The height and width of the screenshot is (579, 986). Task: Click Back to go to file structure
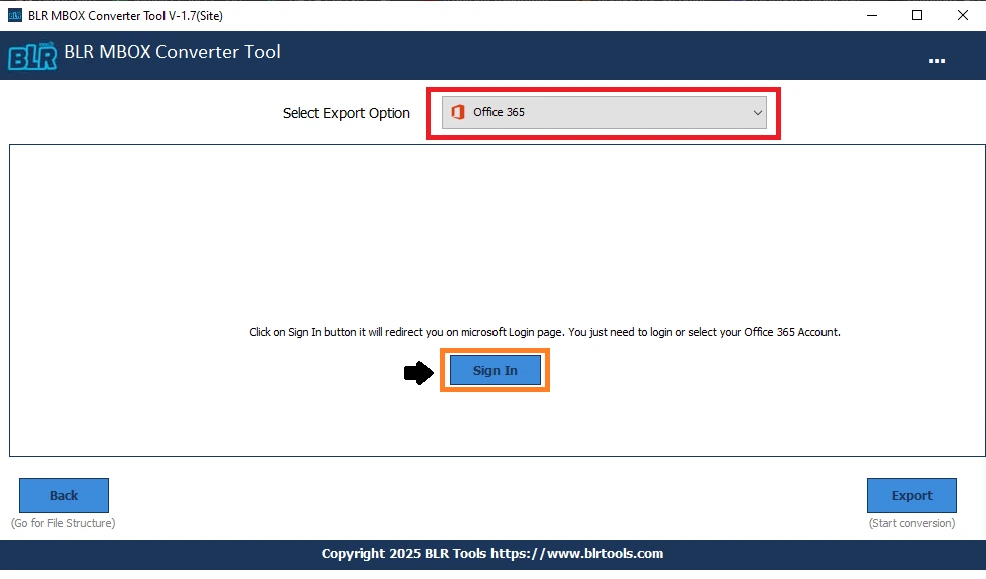pos(63,495)
